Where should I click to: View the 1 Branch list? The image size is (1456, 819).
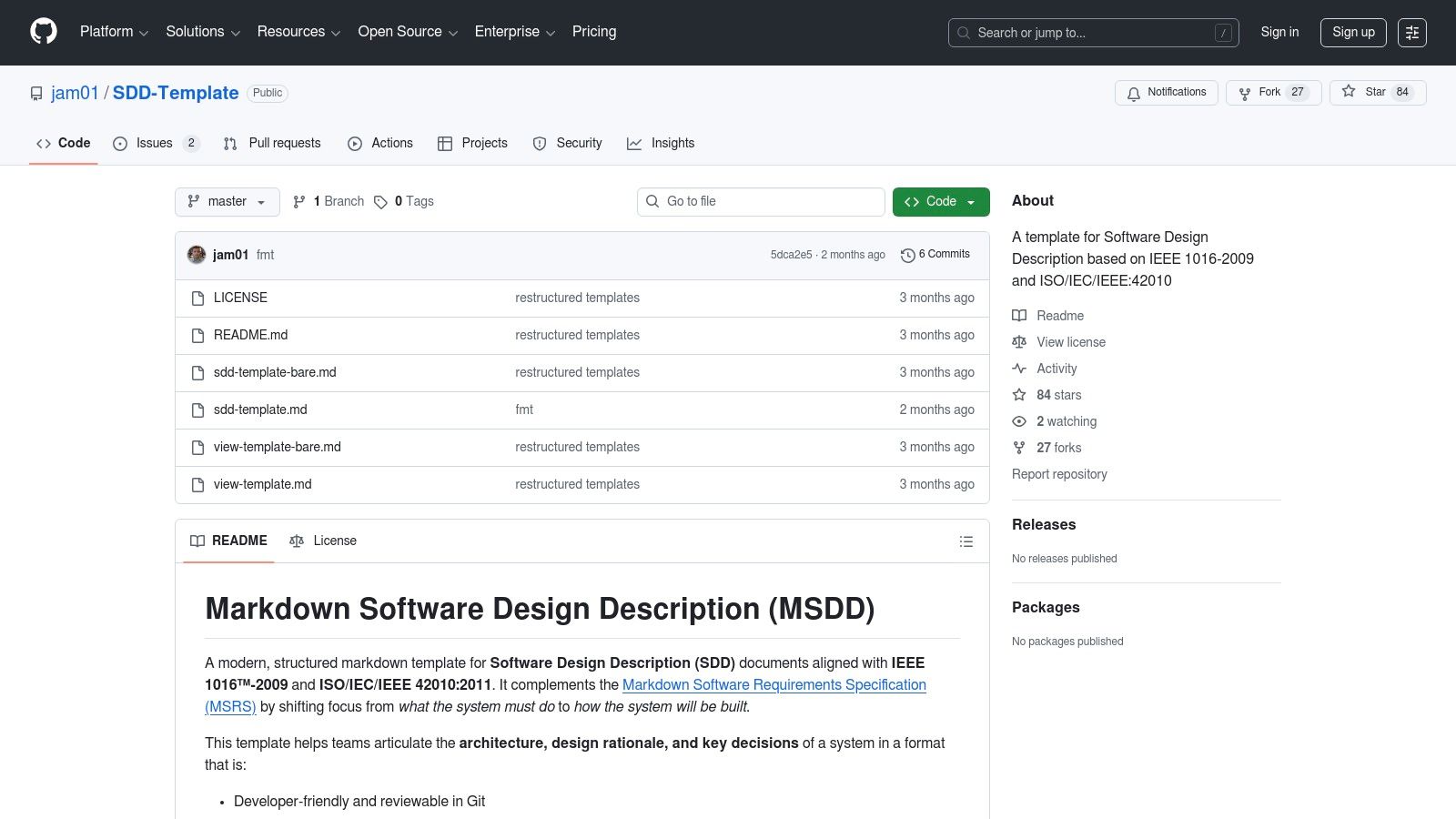[x=329, y=202]
